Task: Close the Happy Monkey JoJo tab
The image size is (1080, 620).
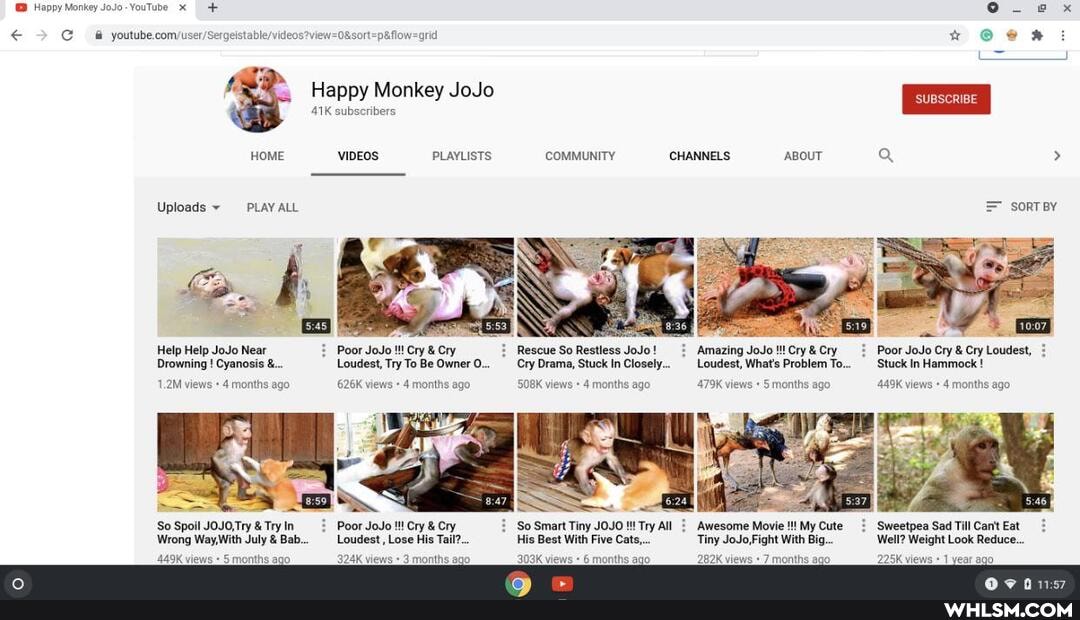Action: [183, 8]
